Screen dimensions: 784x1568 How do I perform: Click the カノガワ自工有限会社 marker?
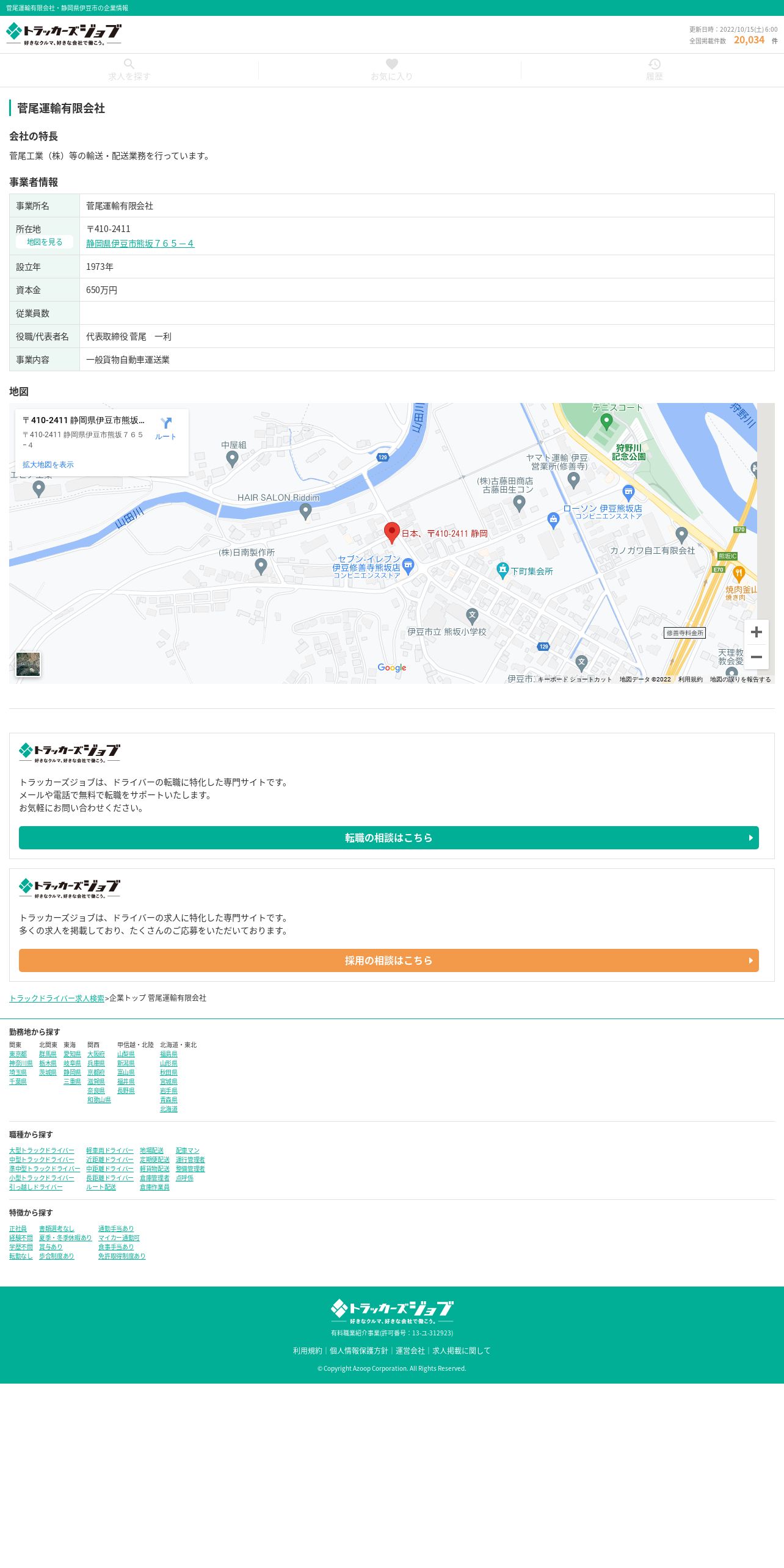[682, 535]
